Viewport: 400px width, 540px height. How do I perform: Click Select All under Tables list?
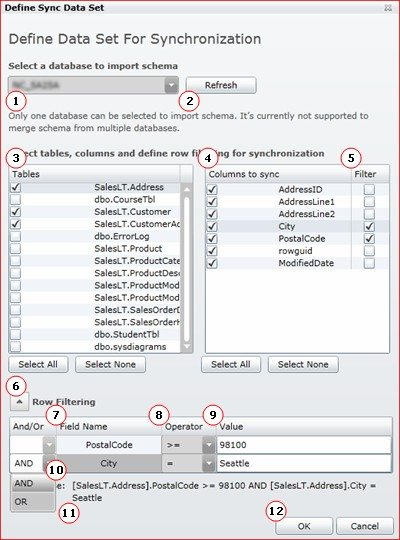(38, 364)
